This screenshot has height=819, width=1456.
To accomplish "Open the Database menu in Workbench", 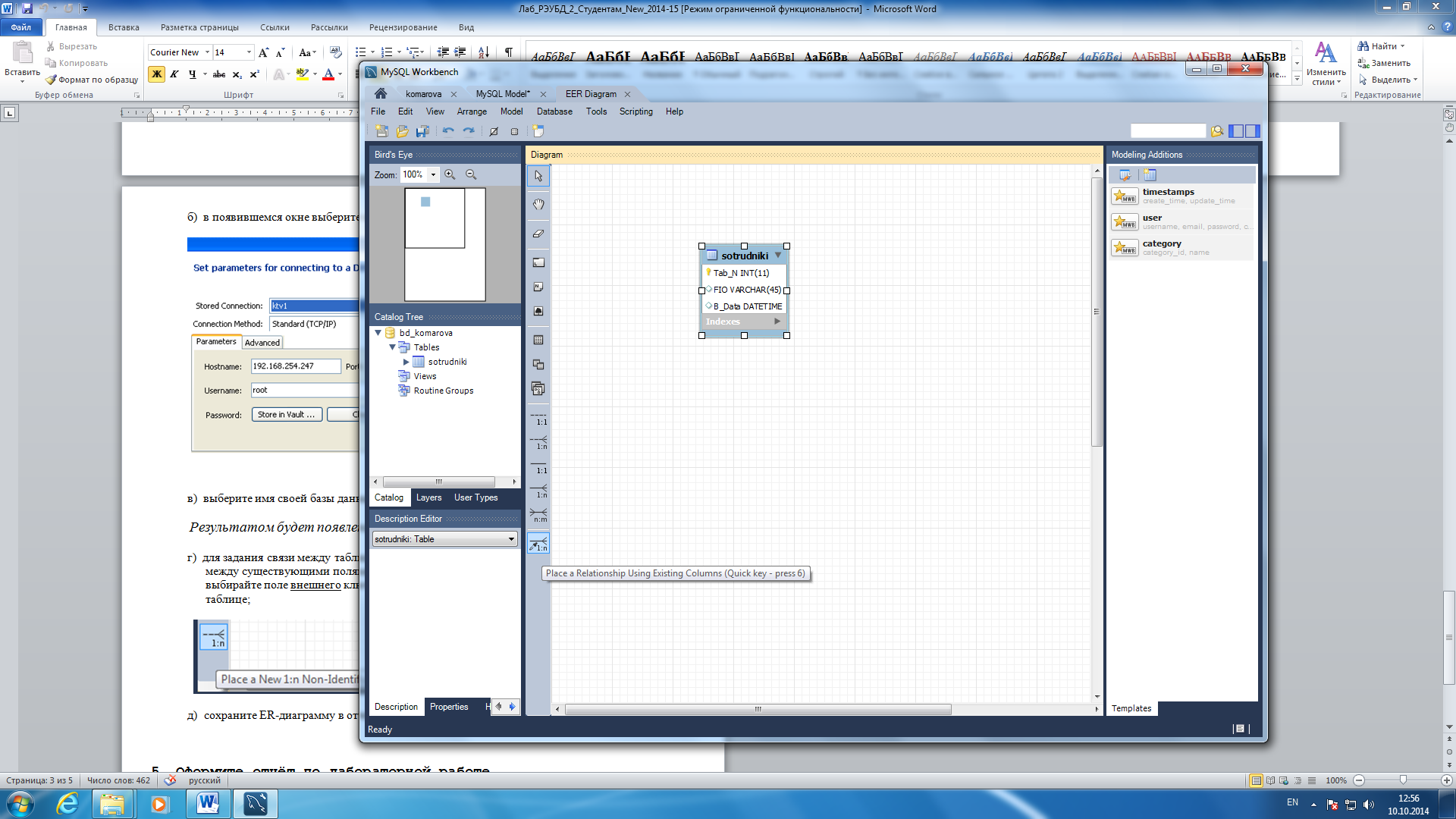I will click(554, 111).
